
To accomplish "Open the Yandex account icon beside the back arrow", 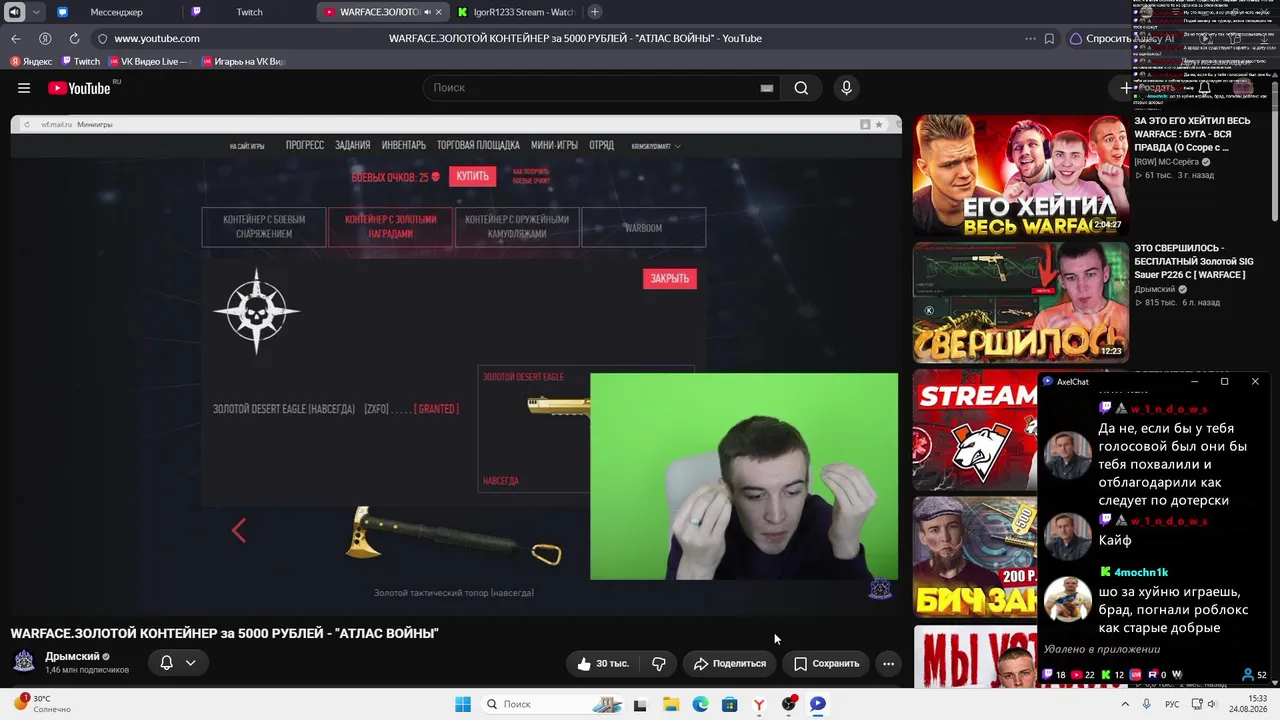I will click(x=45, y=38).
